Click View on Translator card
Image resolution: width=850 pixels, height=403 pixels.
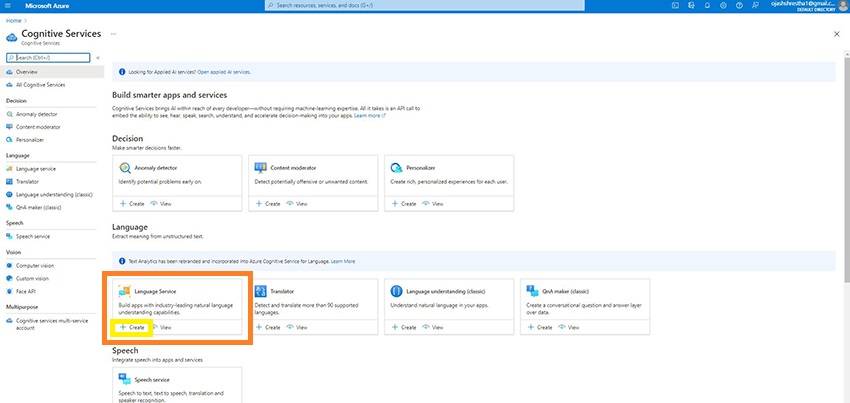297,328
